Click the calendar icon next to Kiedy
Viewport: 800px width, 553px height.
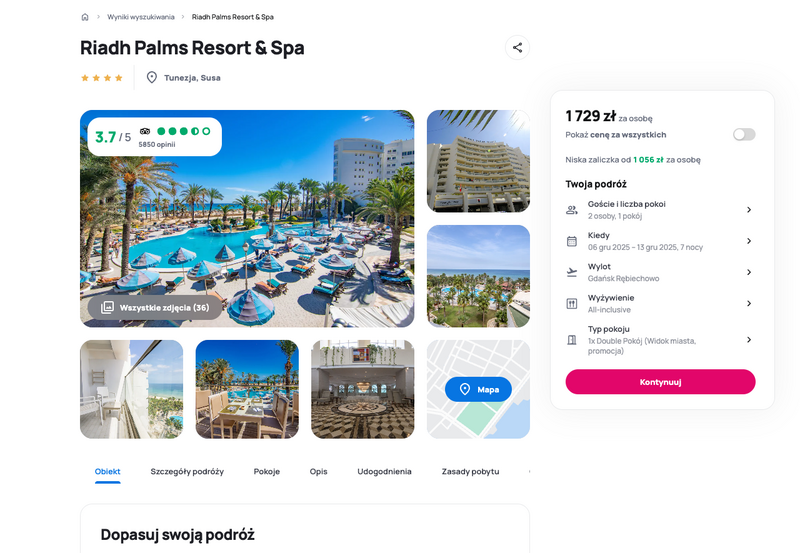572,241
